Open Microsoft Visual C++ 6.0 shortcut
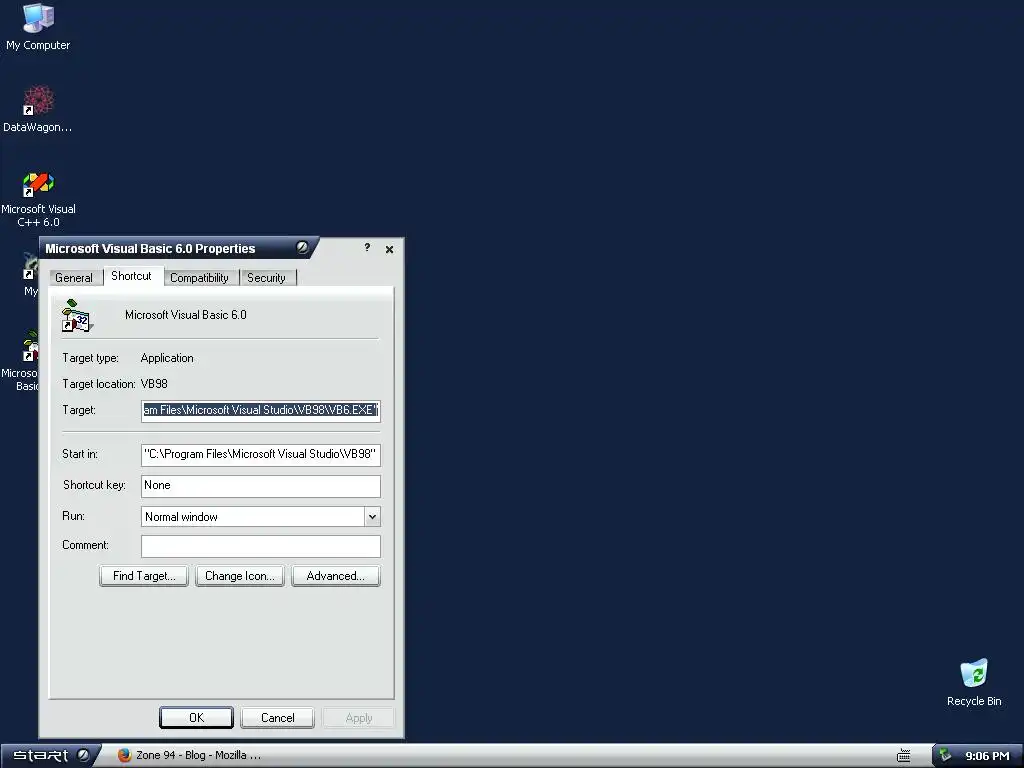Viewport: 1024px width, 768px height. point(38,199)
